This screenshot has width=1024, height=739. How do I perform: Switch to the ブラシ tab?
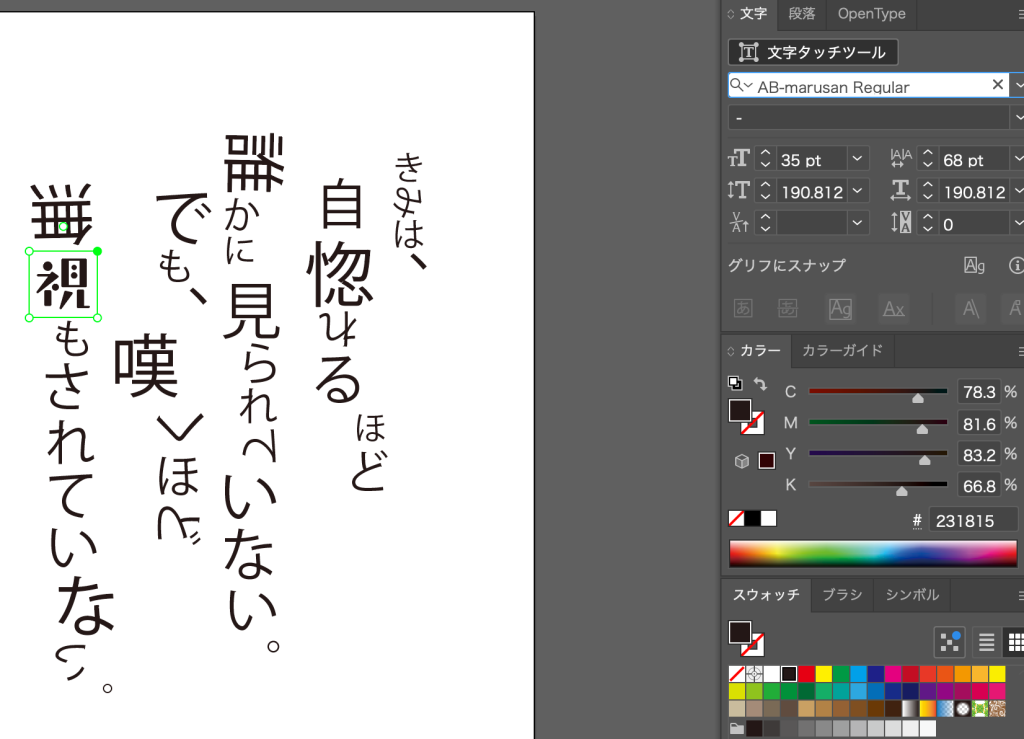(841, 594)
